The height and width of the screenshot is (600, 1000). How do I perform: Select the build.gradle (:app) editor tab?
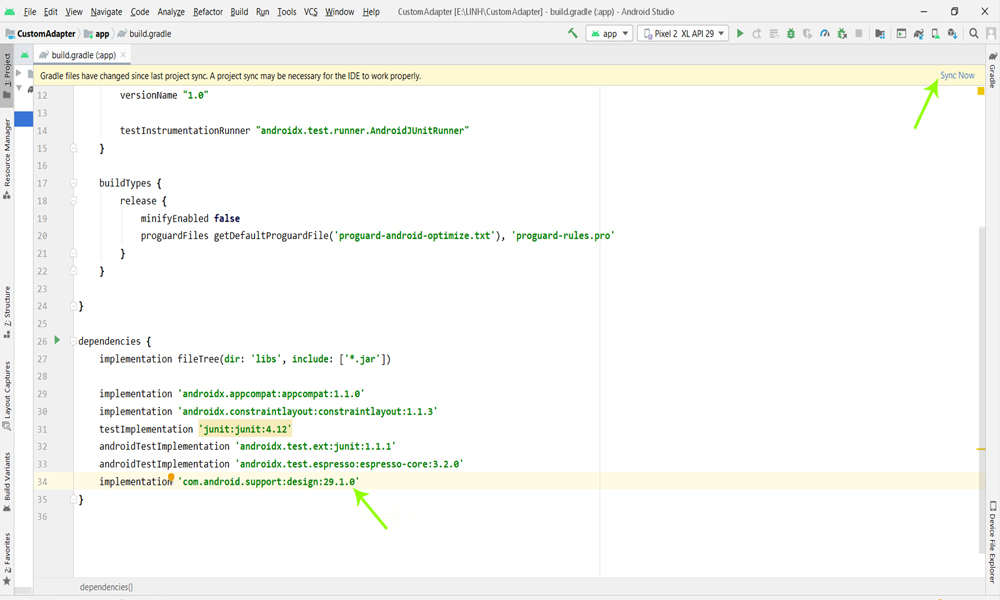[x=82, y=55]
